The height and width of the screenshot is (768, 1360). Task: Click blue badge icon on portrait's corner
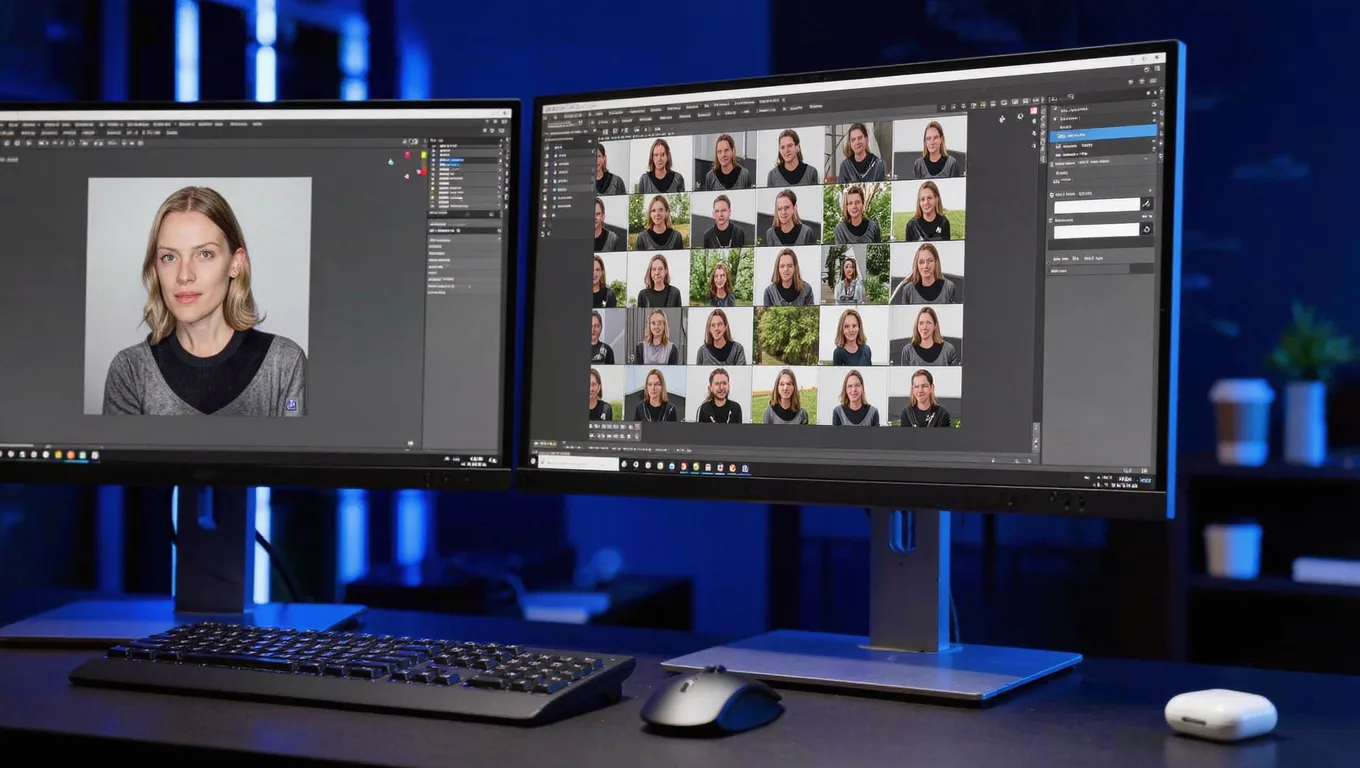(292, 405)
